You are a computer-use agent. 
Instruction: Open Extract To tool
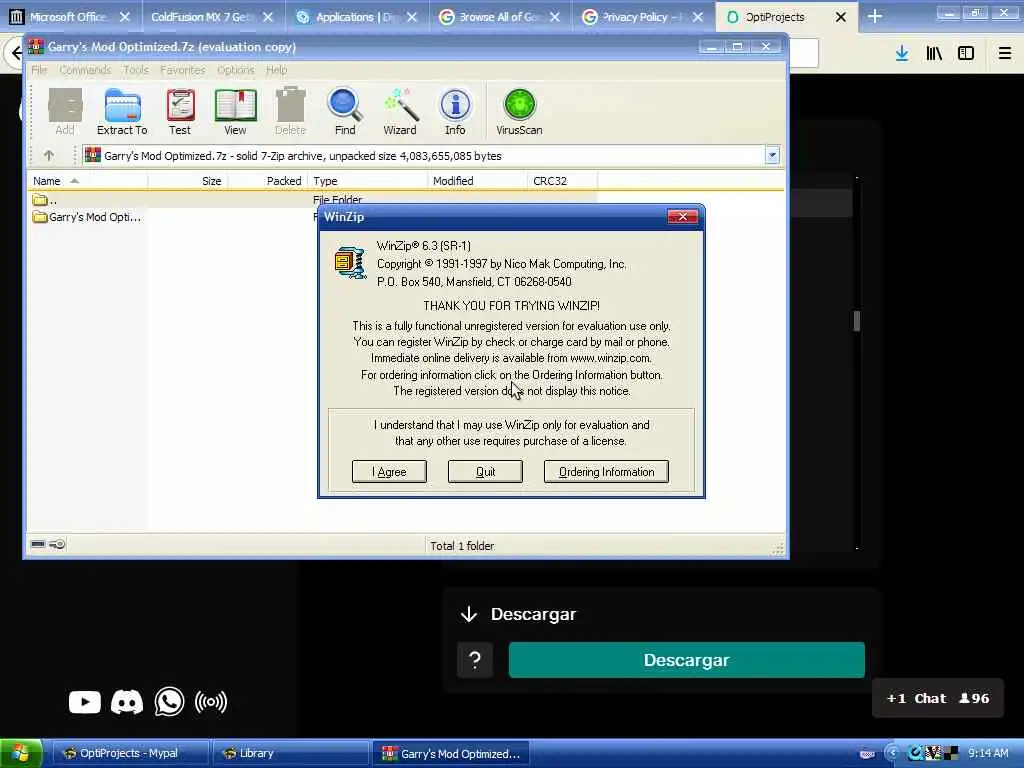(122, 112)
